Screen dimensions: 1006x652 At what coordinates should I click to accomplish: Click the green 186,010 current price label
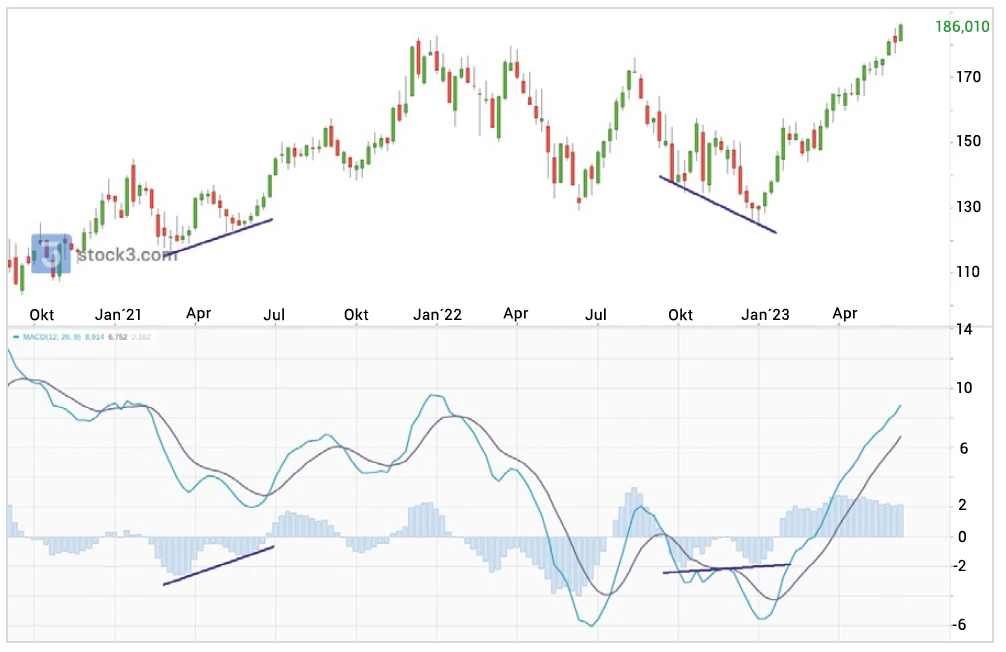point(962,26)
